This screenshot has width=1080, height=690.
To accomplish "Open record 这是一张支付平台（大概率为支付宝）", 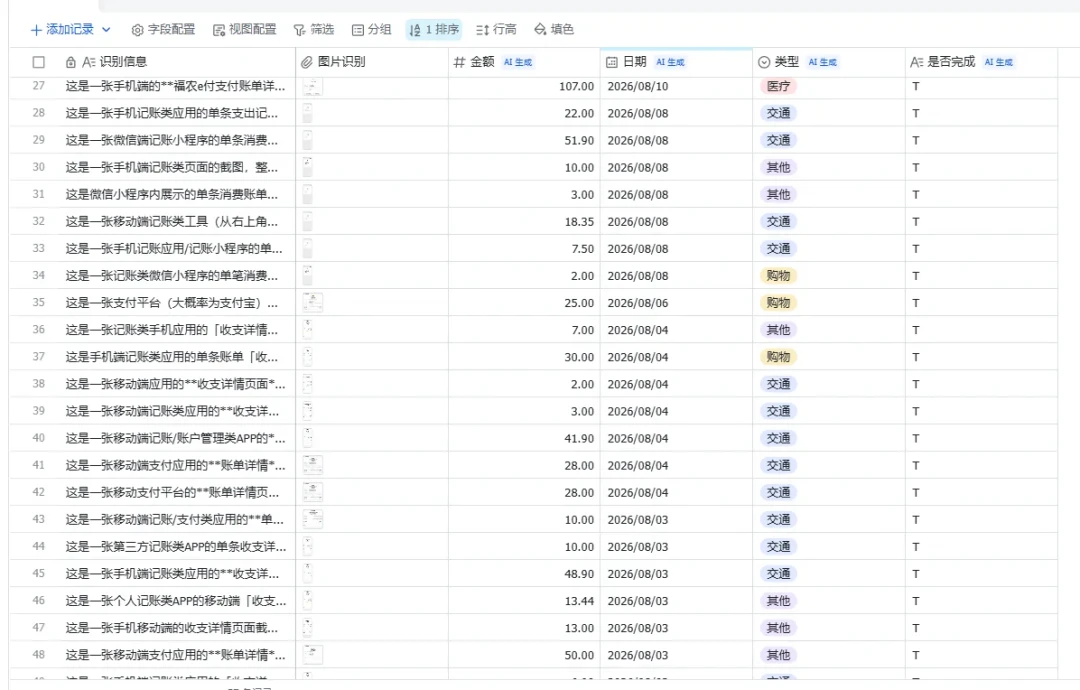I will pos(172,302).
